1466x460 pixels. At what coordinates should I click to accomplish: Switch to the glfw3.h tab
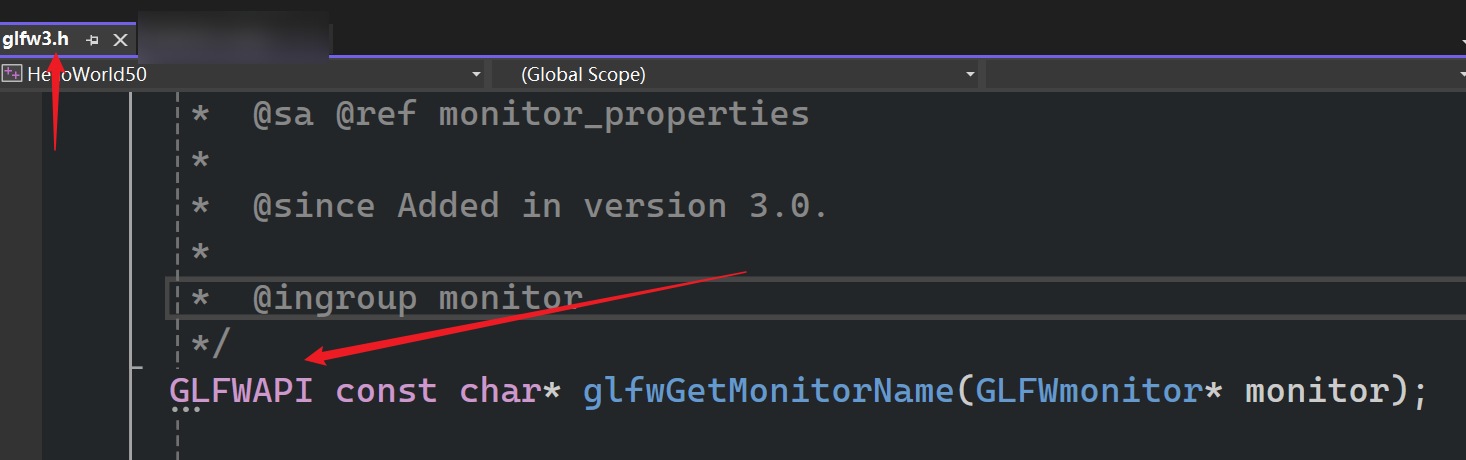pyautogui.click(x=36, y=39)
